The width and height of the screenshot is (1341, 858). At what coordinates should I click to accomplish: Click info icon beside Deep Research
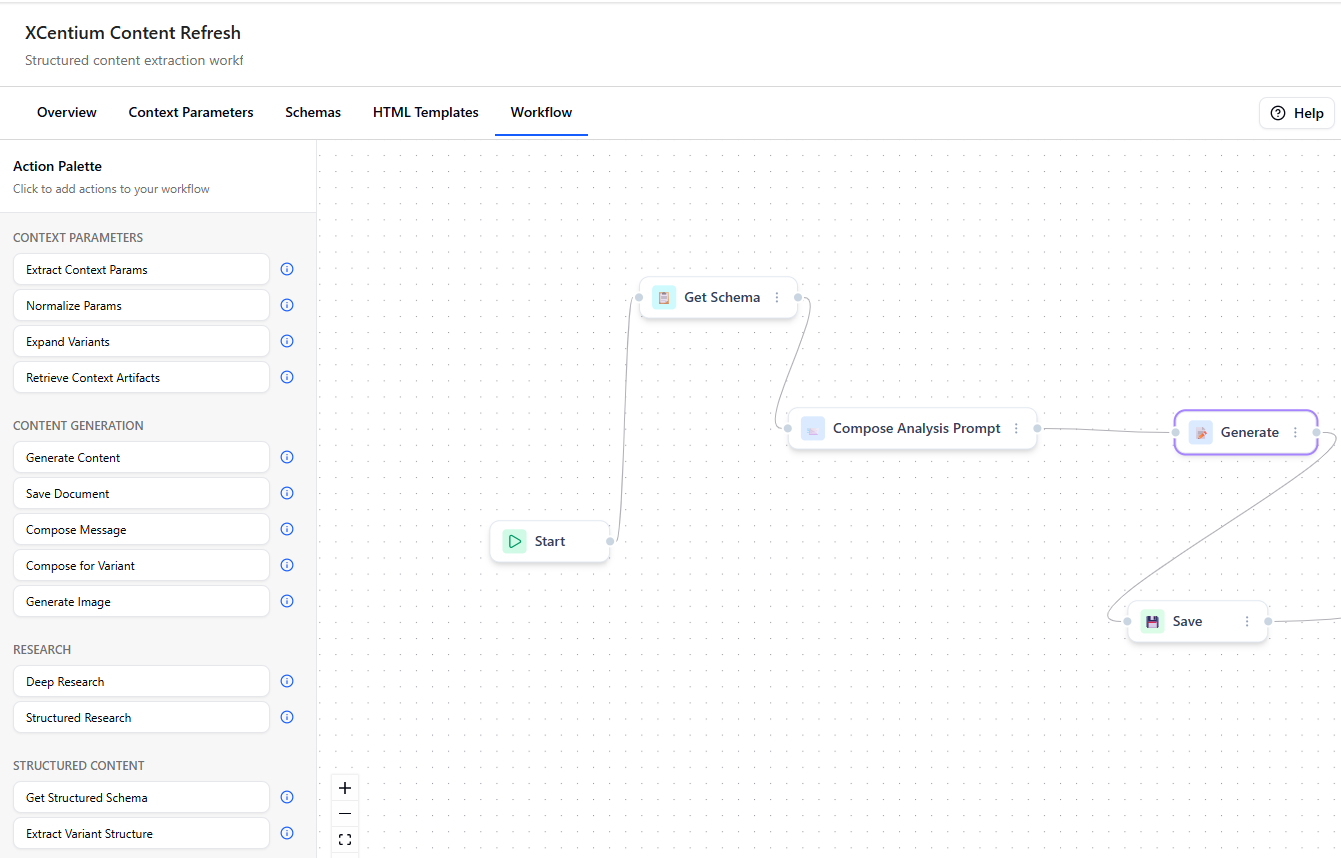[287, 681]
